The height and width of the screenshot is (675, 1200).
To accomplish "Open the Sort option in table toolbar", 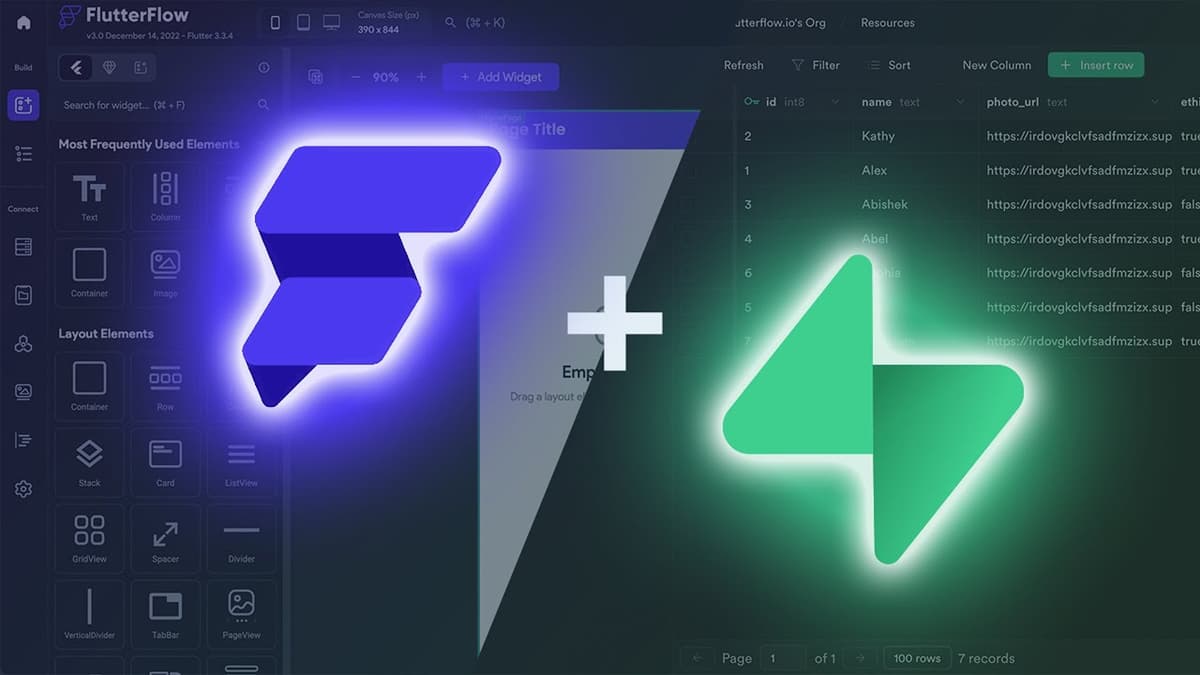I will 888,65.
